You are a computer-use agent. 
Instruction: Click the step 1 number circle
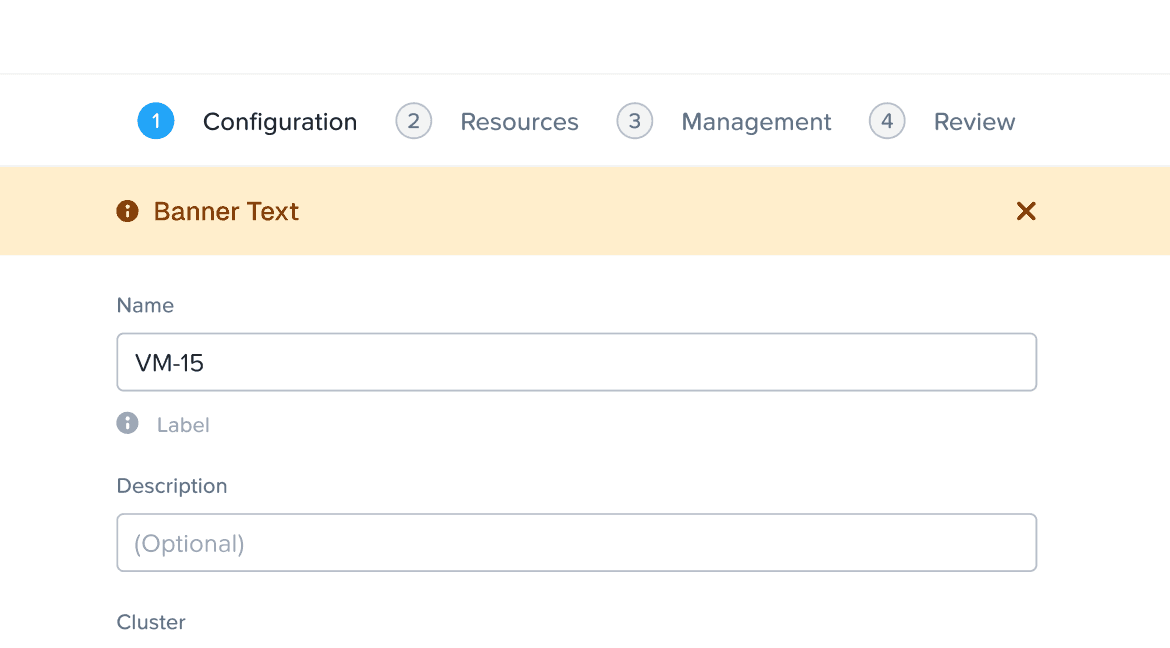156,122
